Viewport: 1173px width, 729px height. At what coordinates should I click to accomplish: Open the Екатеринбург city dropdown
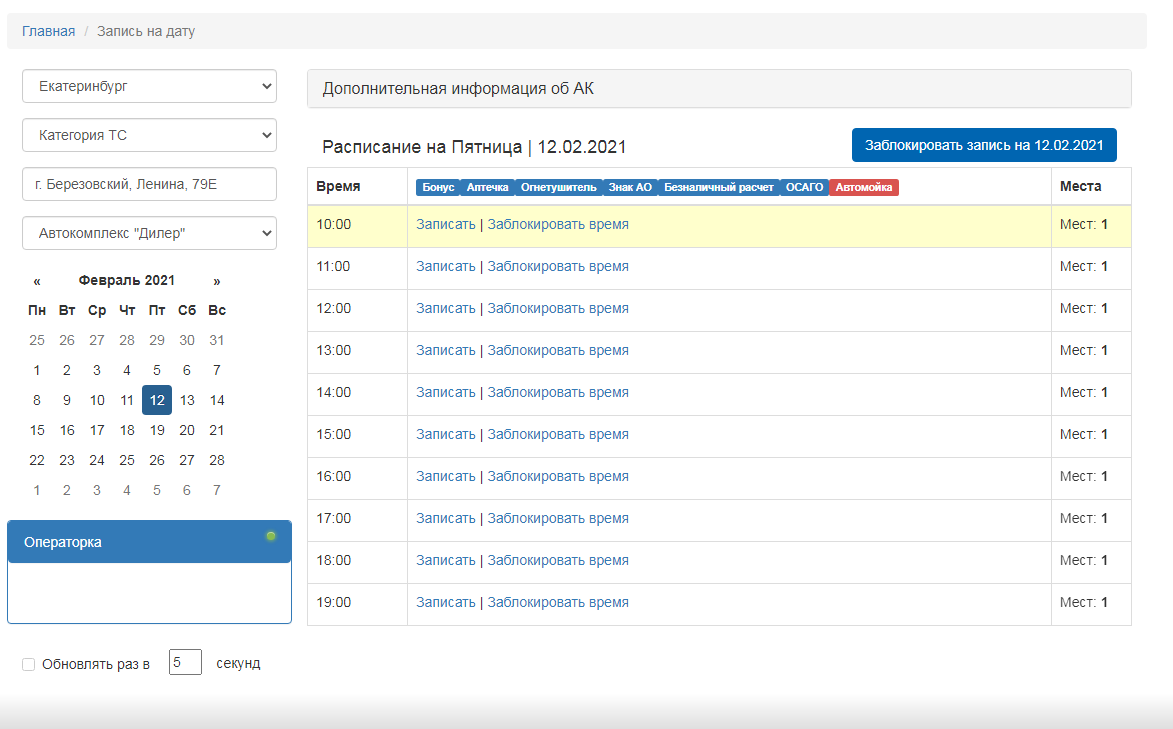(x=149, y=86)
